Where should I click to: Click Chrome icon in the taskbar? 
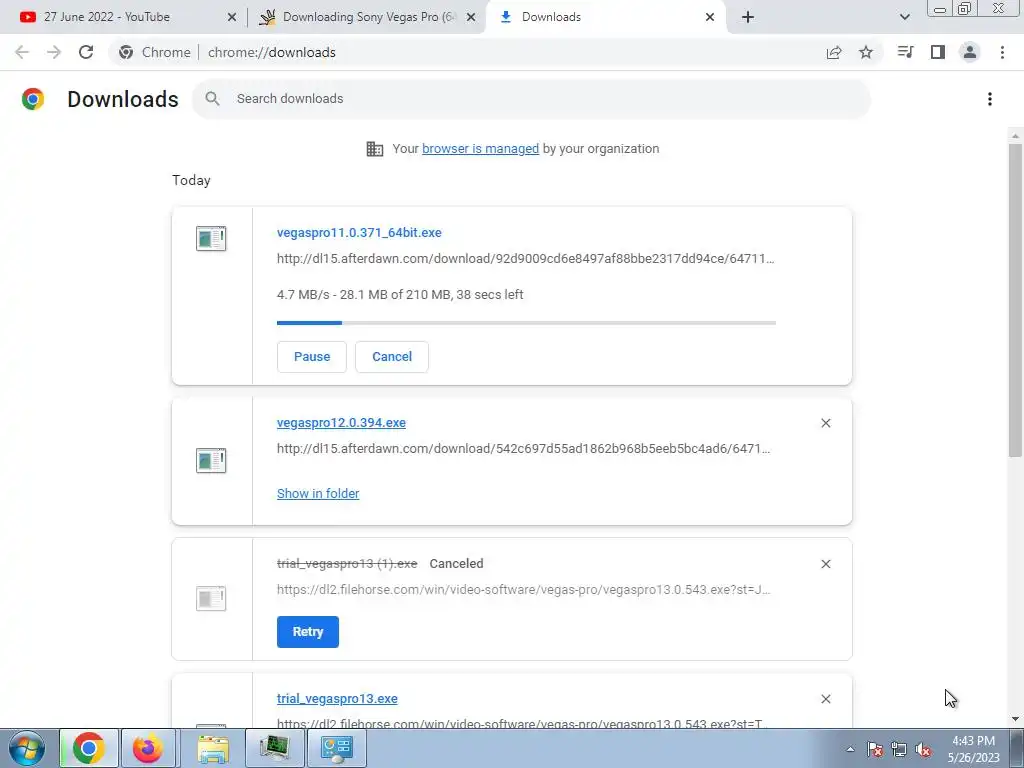tap(89, 748)
